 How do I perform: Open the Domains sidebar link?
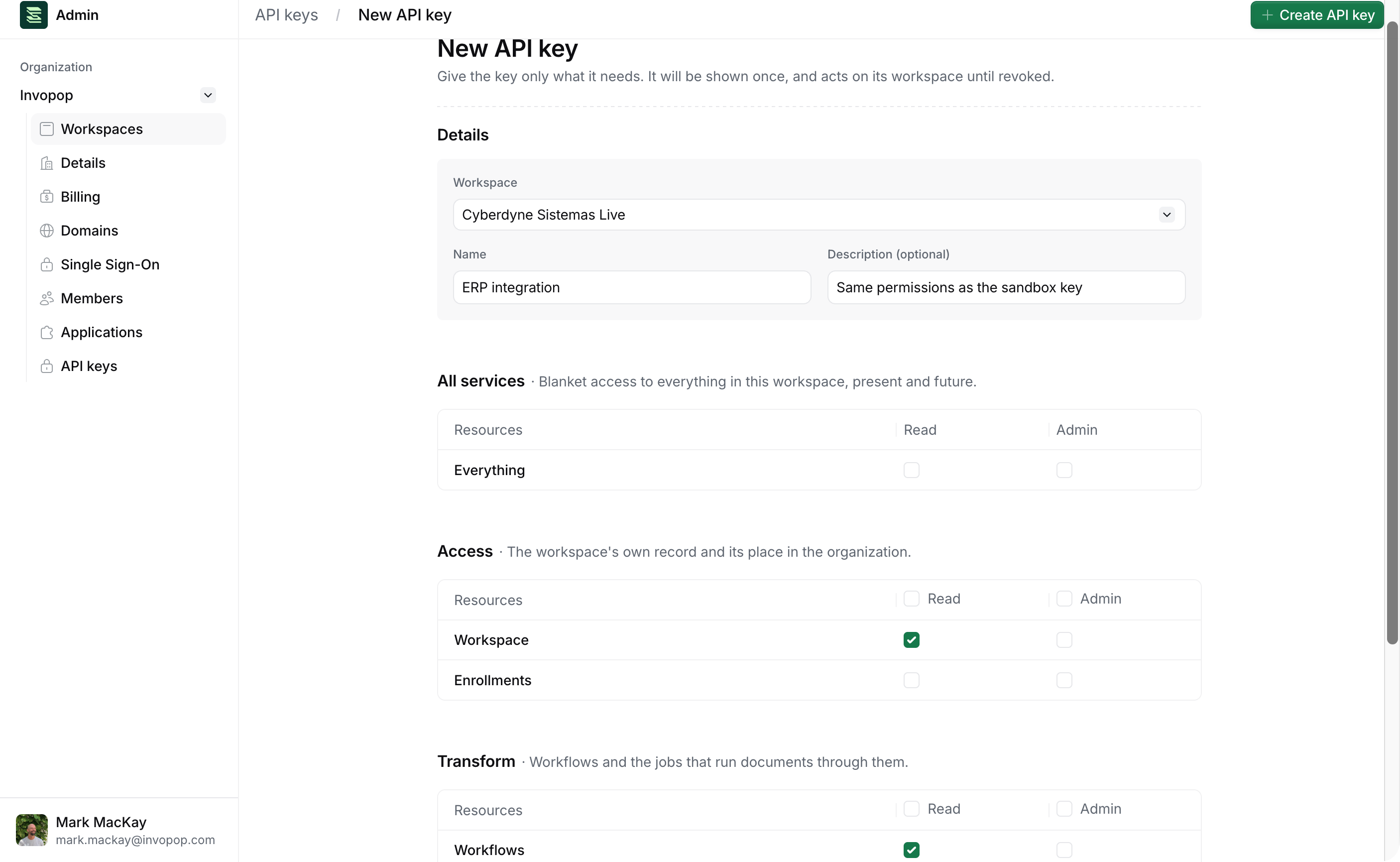tap(128, 231)
